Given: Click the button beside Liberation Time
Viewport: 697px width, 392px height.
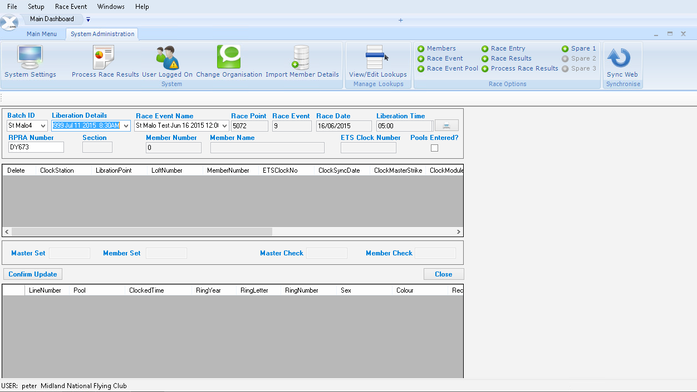Looking at the screenshot, I should coord(446,126).
